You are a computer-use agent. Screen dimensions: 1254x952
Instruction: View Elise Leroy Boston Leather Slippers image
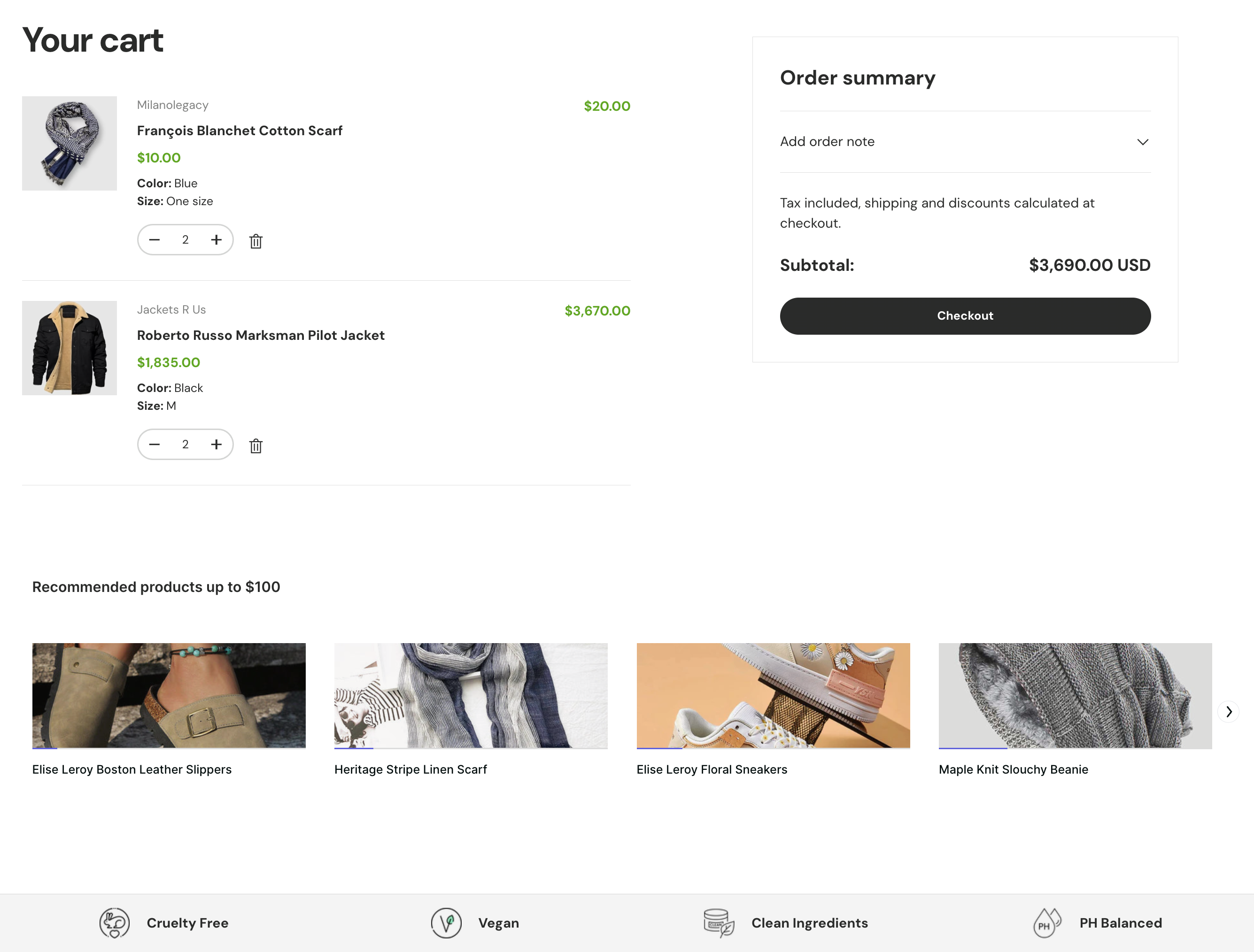pyautogui.click(x=168, y=695)
